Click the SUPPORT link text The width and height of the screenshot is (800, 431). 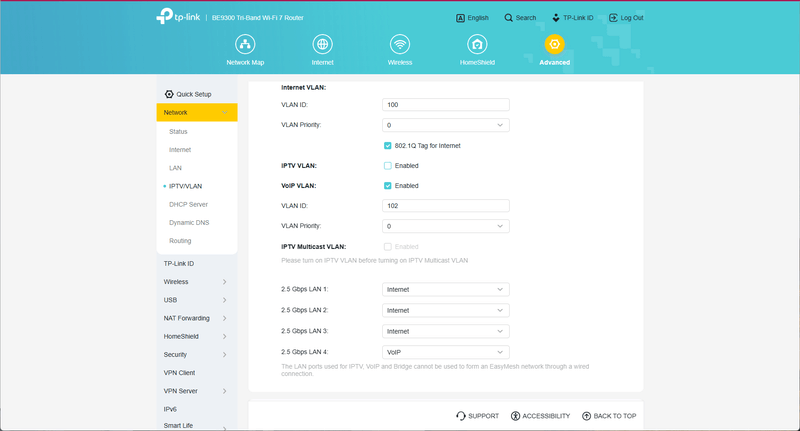(x=483, y=416)
